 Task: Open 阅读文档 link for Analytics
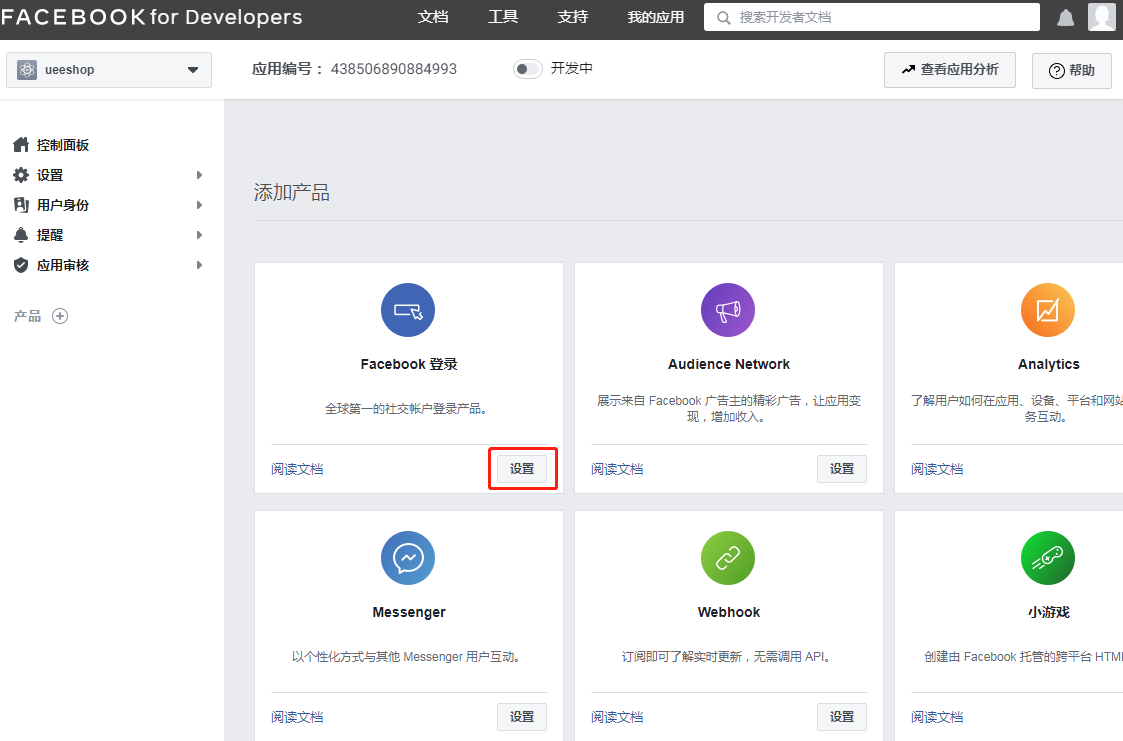click(938, 469)
